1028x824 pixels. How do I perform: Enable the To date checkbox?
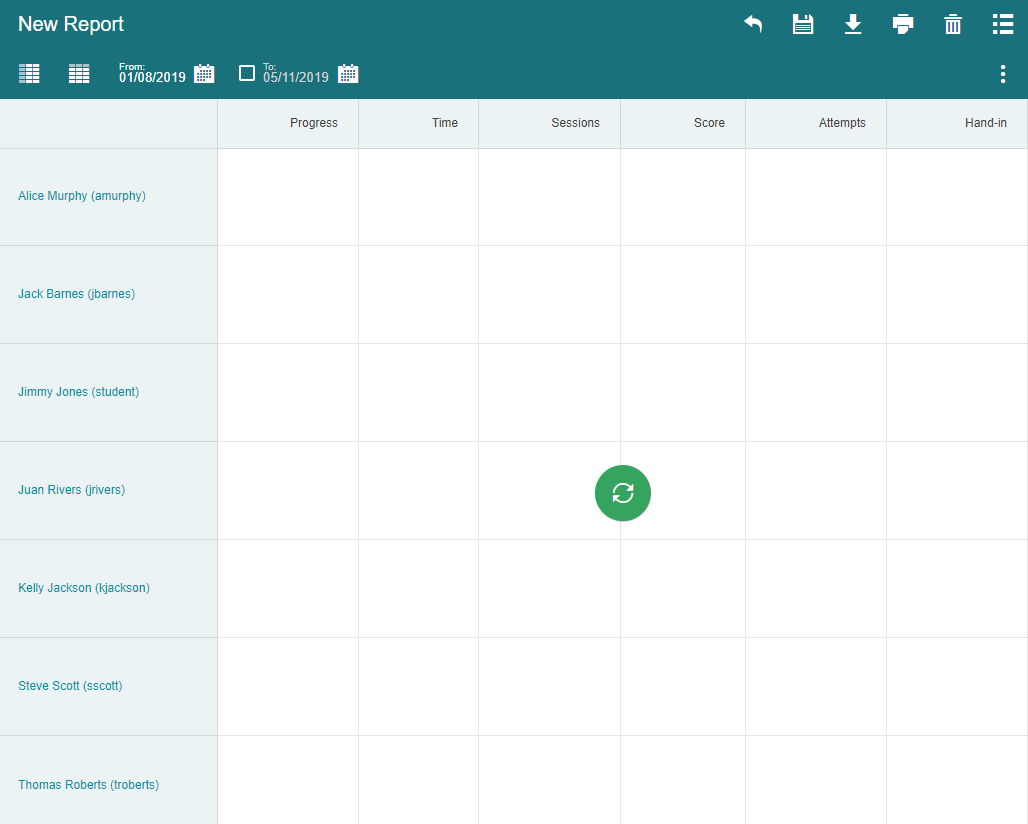[247, 73]
